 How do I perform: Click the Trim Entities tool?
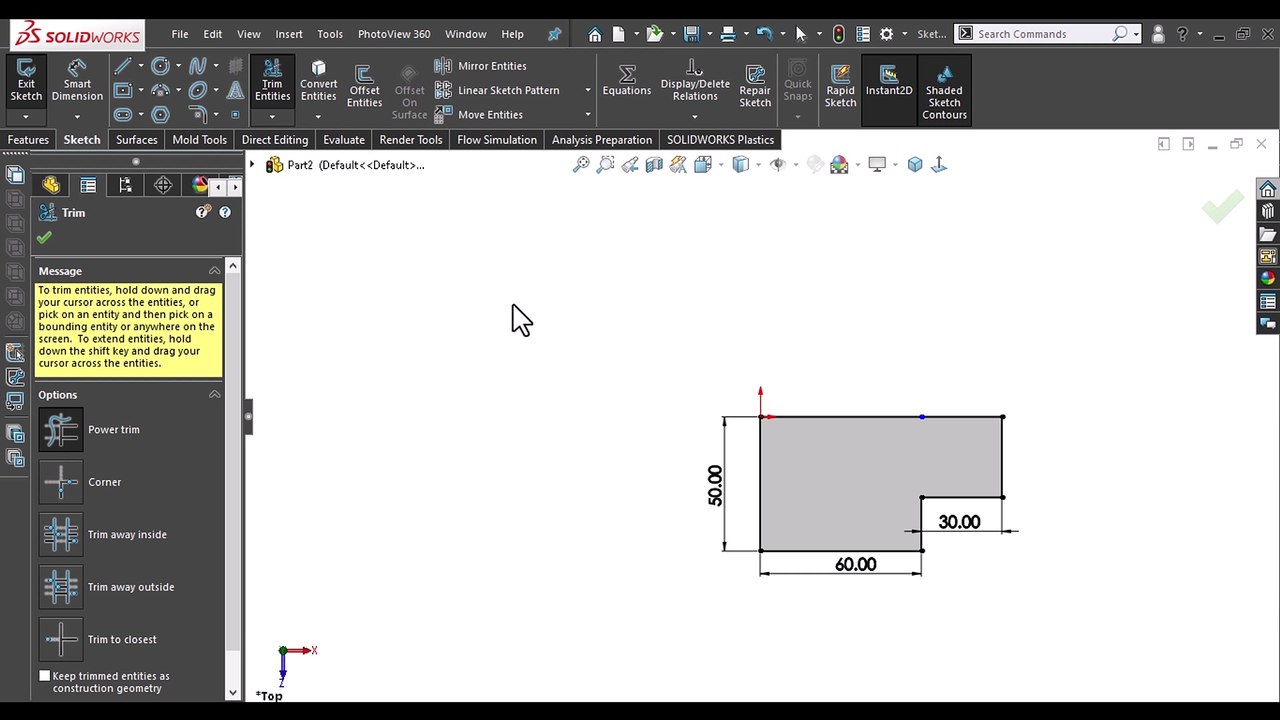click(x=272, y=80)
